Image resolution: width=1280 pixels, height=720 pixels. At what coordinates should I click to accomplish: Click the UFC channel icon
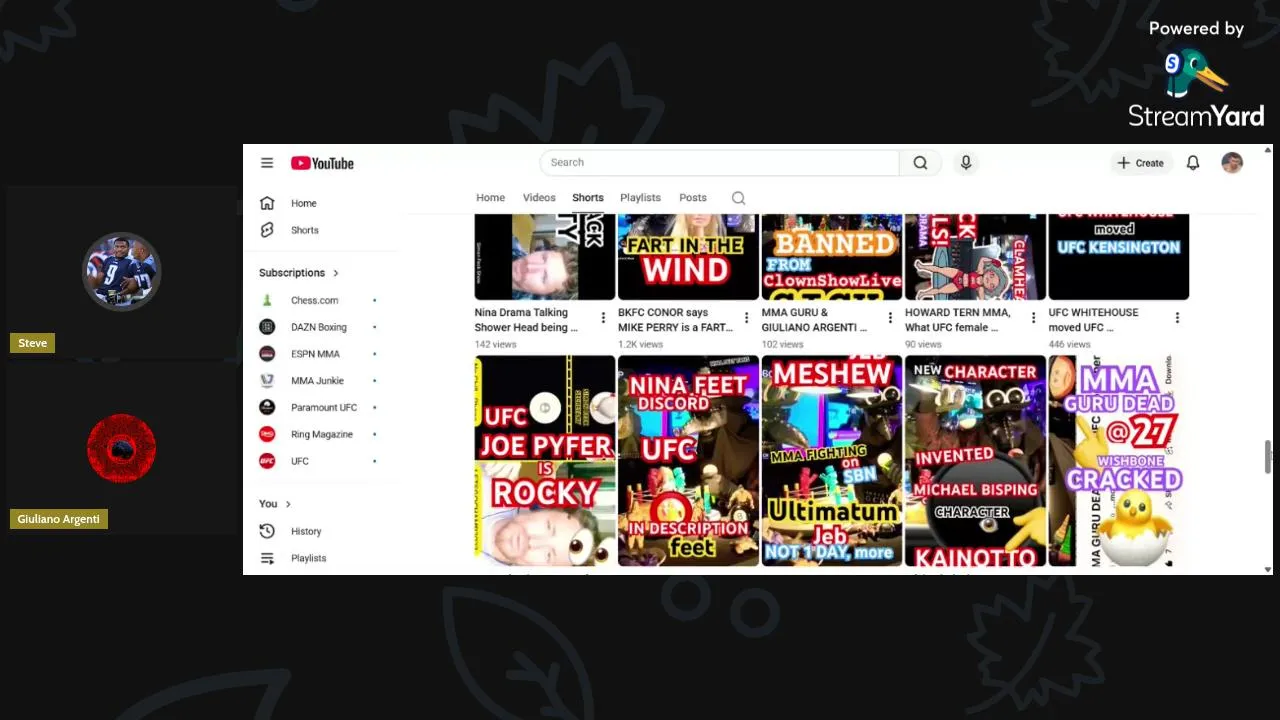click(x=267, y=461)
